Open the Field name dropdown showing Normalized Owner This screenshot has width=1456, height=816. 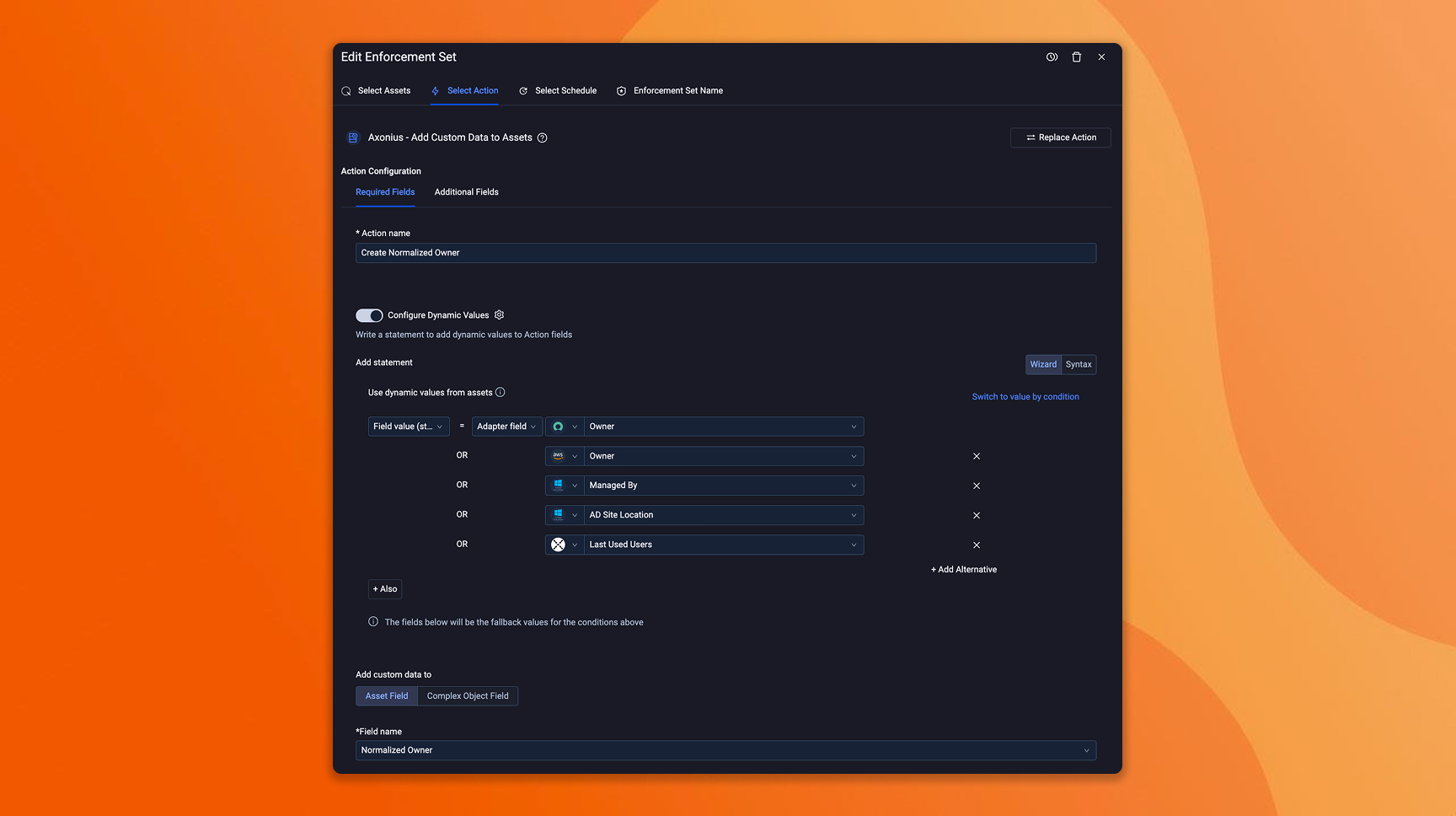725,750
